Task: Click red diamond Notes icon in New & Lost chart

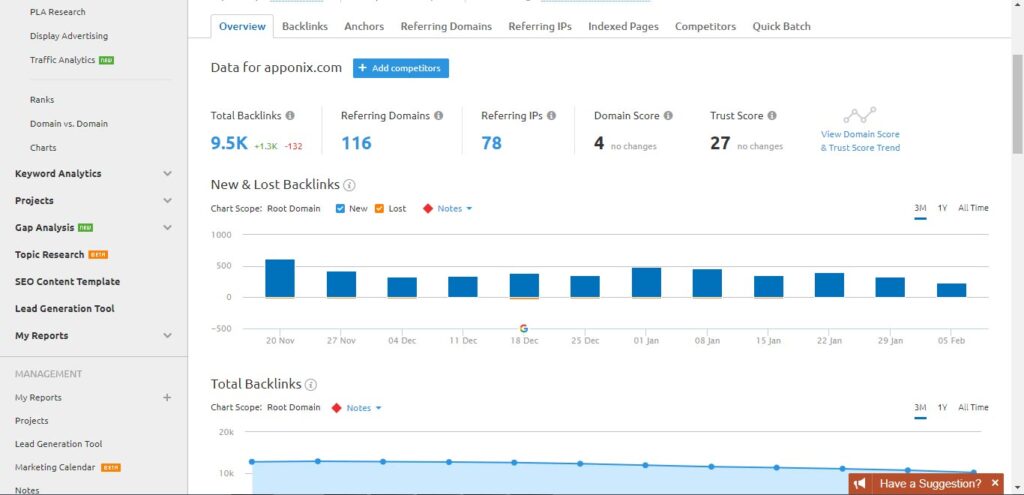Action: (x=428, y=209)
